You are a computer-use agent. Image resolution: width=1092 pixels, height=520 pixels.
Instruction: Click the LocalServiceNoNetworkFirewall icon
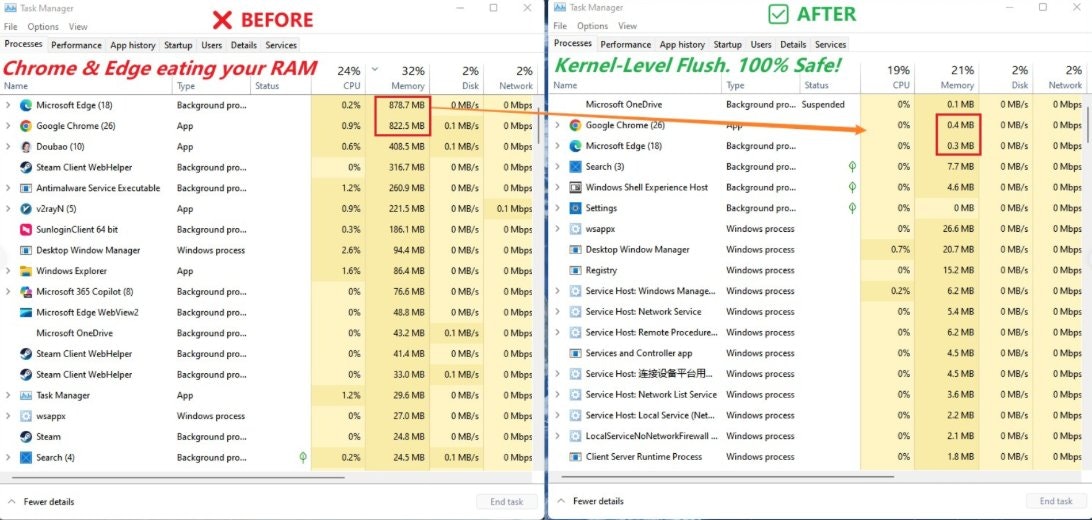[x=575, y=436]
